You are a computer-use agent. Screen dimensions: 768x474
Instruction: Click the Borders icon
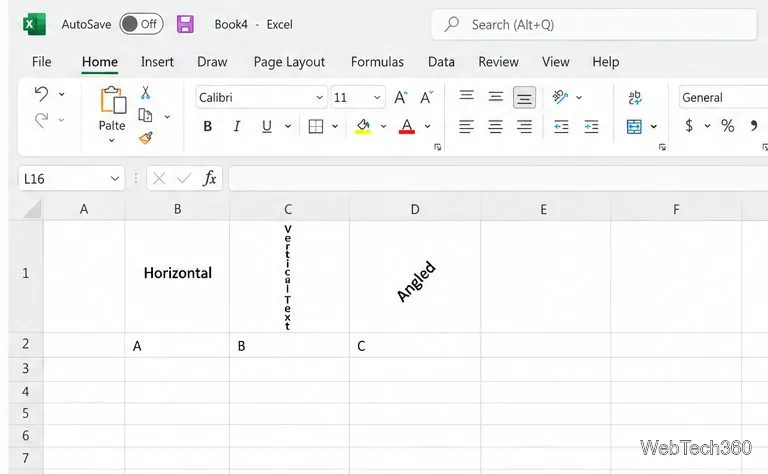316,126
